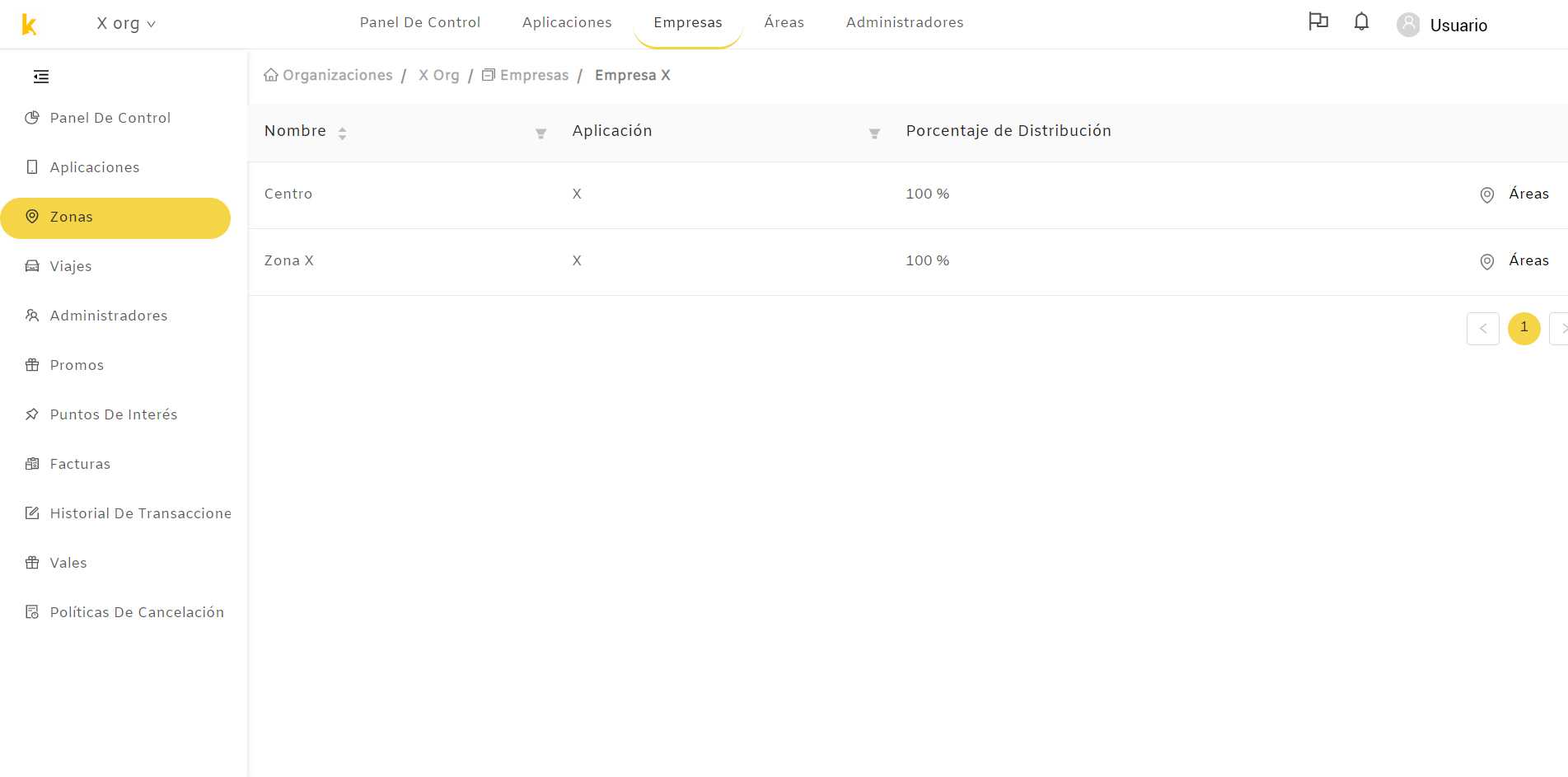Open Administradores in sidebar
This screenshot has width=1568, height=777.
[109, 316]
